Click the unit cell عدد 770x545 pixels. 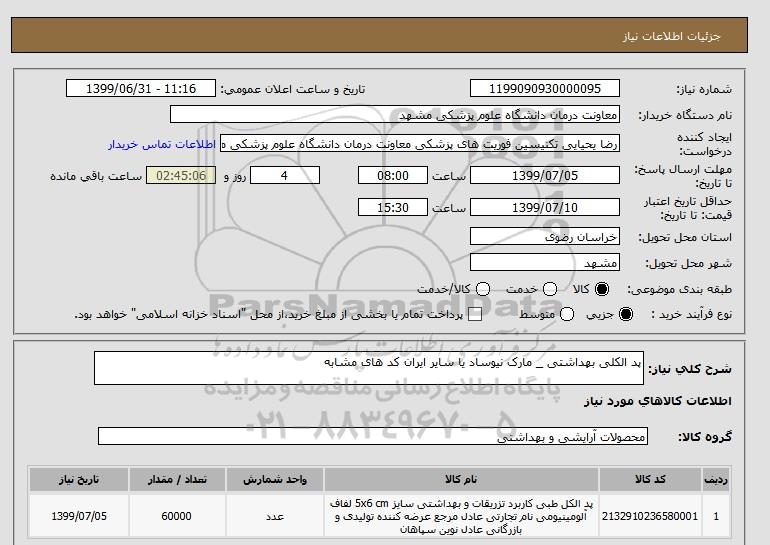[275, 516]
